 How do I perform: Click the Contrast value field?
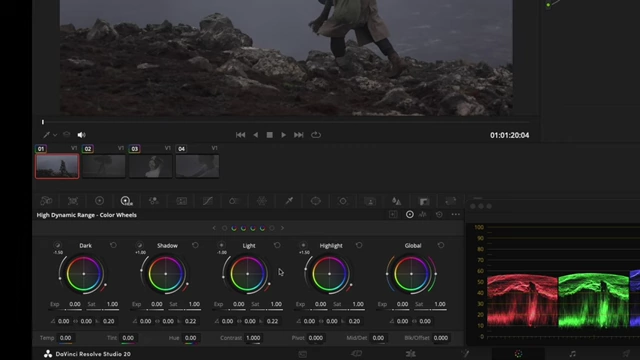pyautogui.click(x=253, y=338)
